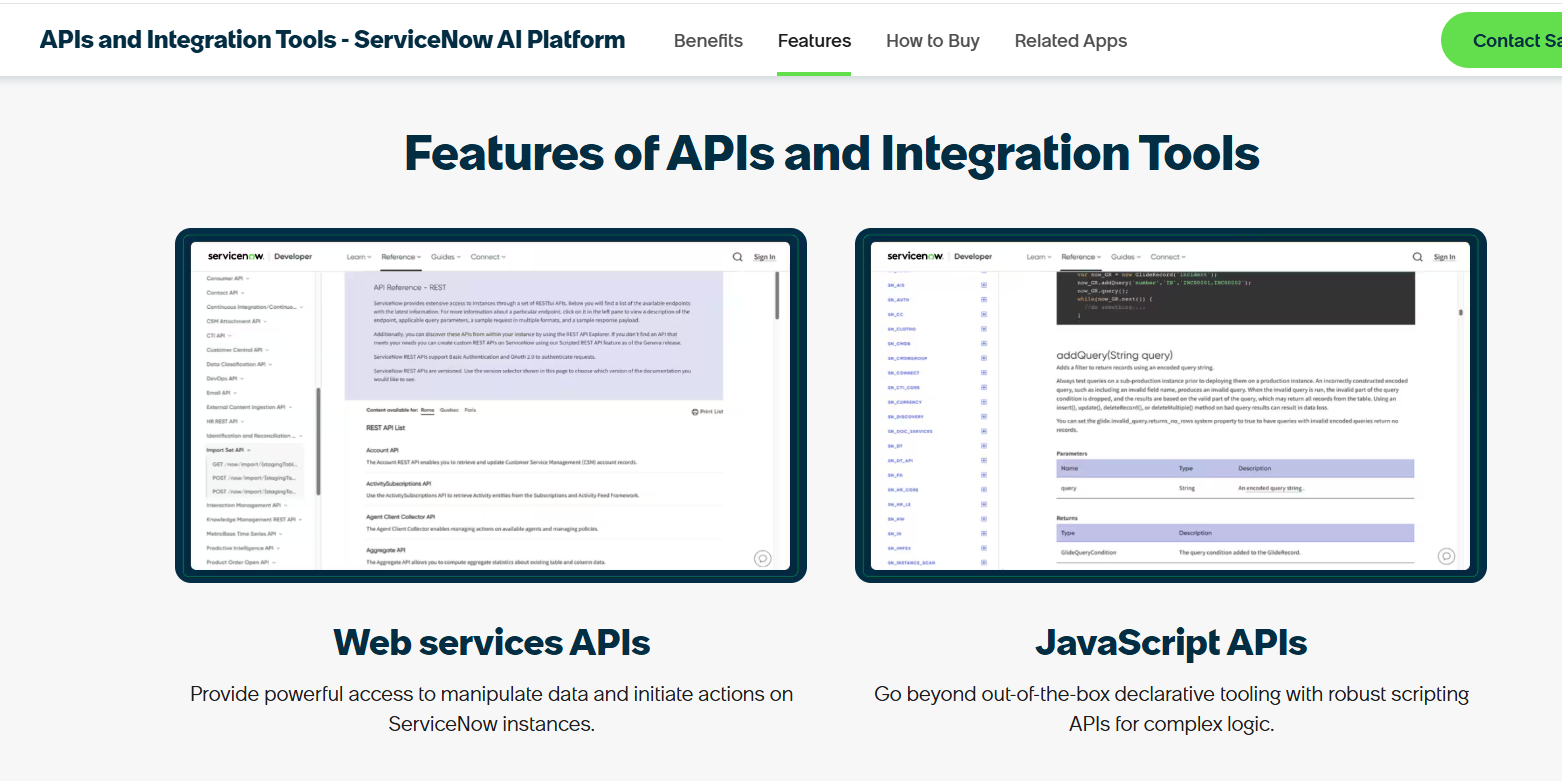Select the Features tab
Viewport: 1562px width, 781px height.
(814, 41)
